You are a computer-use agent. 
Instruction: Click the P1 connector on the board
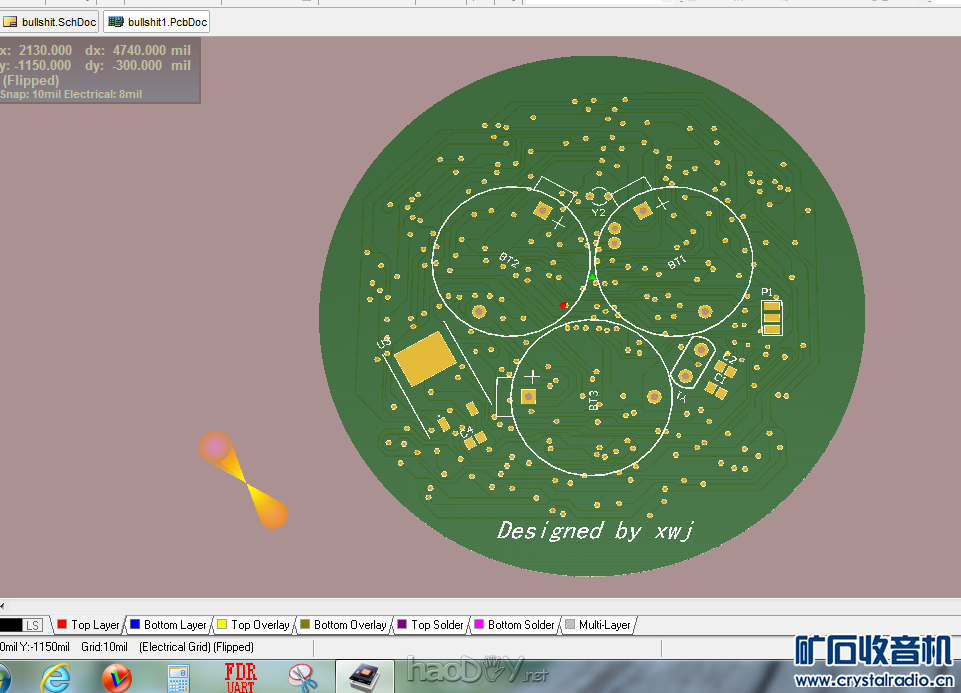point(772,316)
